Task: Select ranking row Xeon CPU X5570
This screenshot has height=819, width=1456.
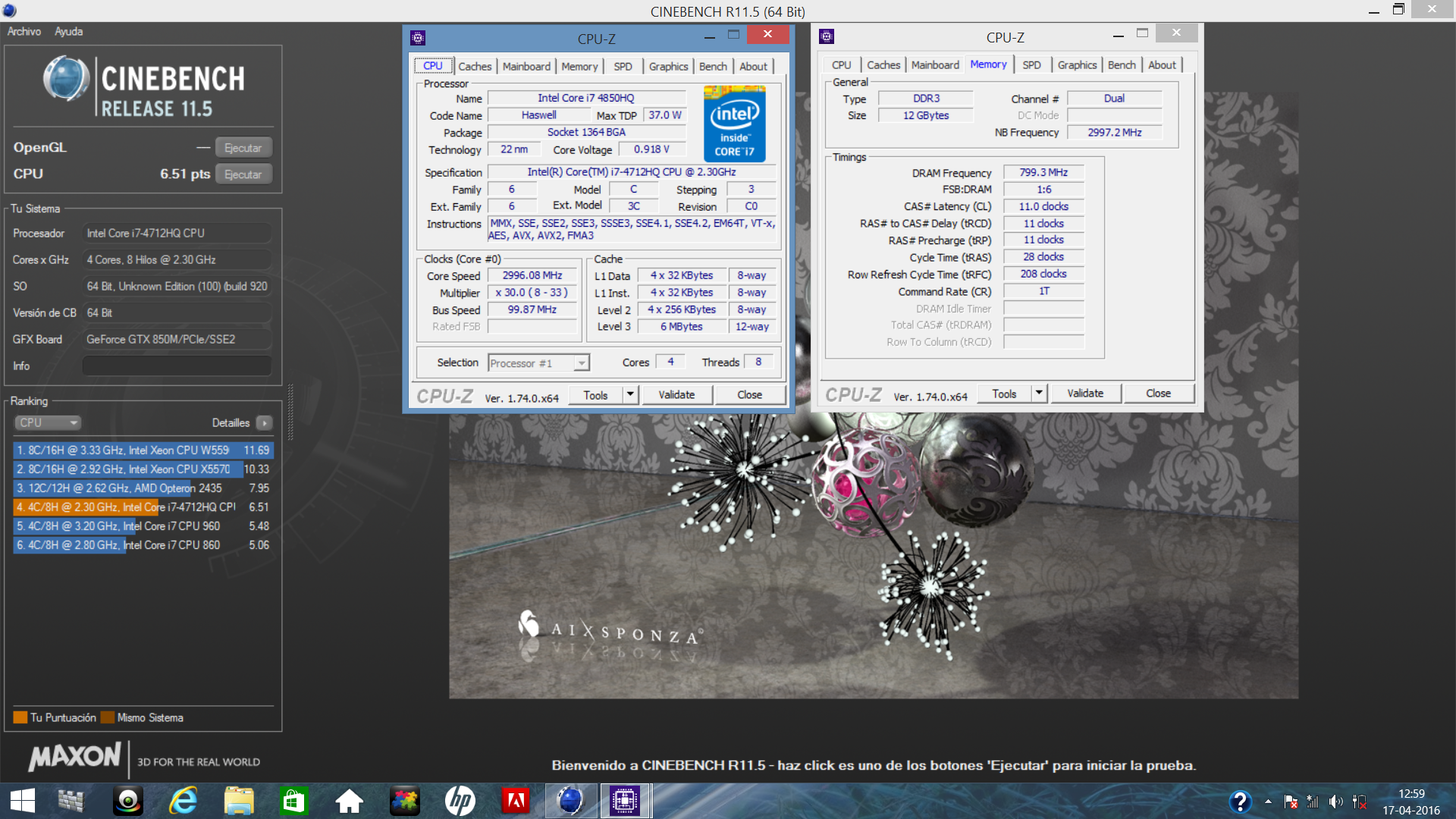Action: [x=143, y=469]
